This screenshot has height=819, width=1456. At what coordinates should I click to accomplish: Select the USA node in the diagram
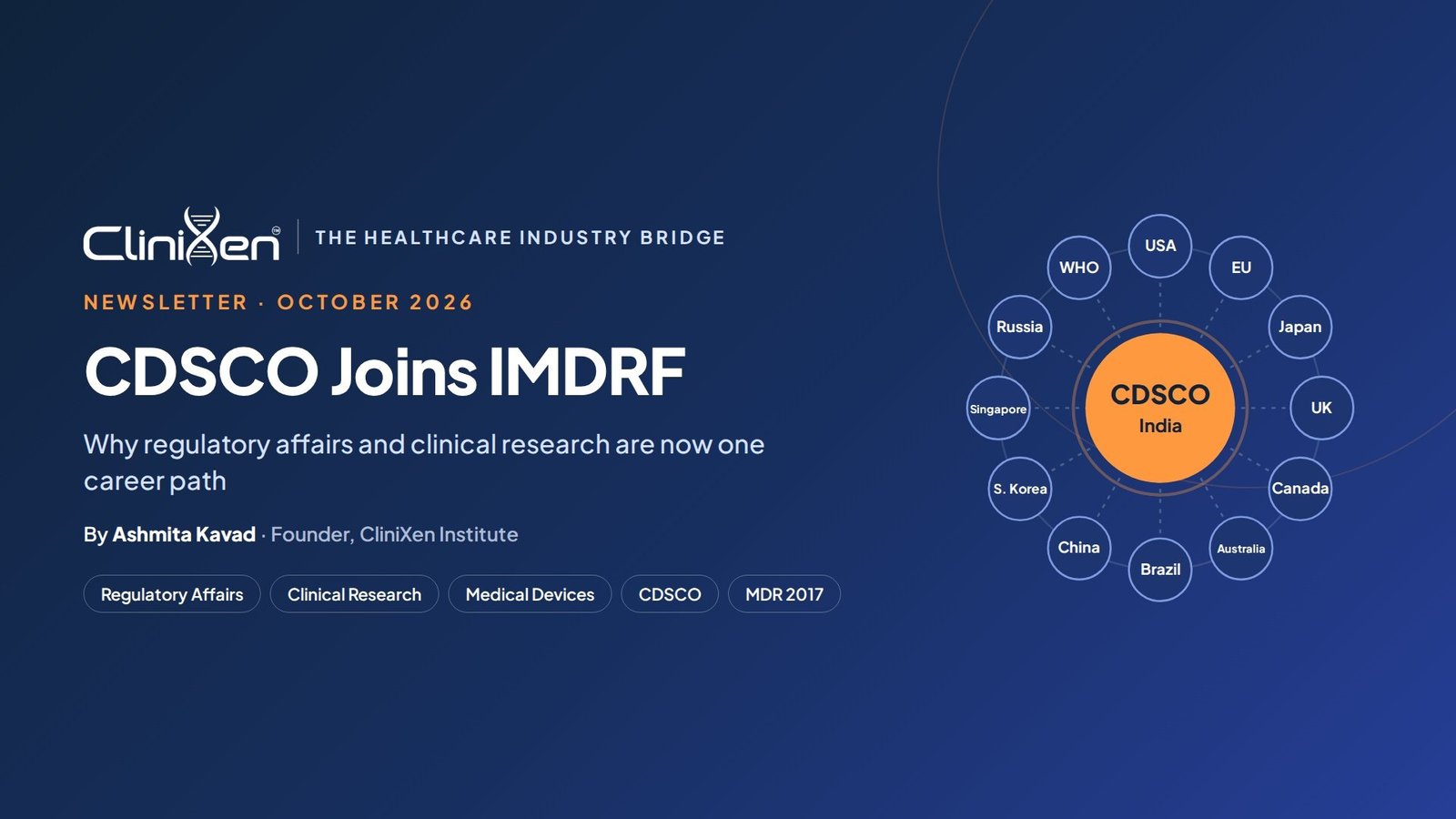[1160, 246]
